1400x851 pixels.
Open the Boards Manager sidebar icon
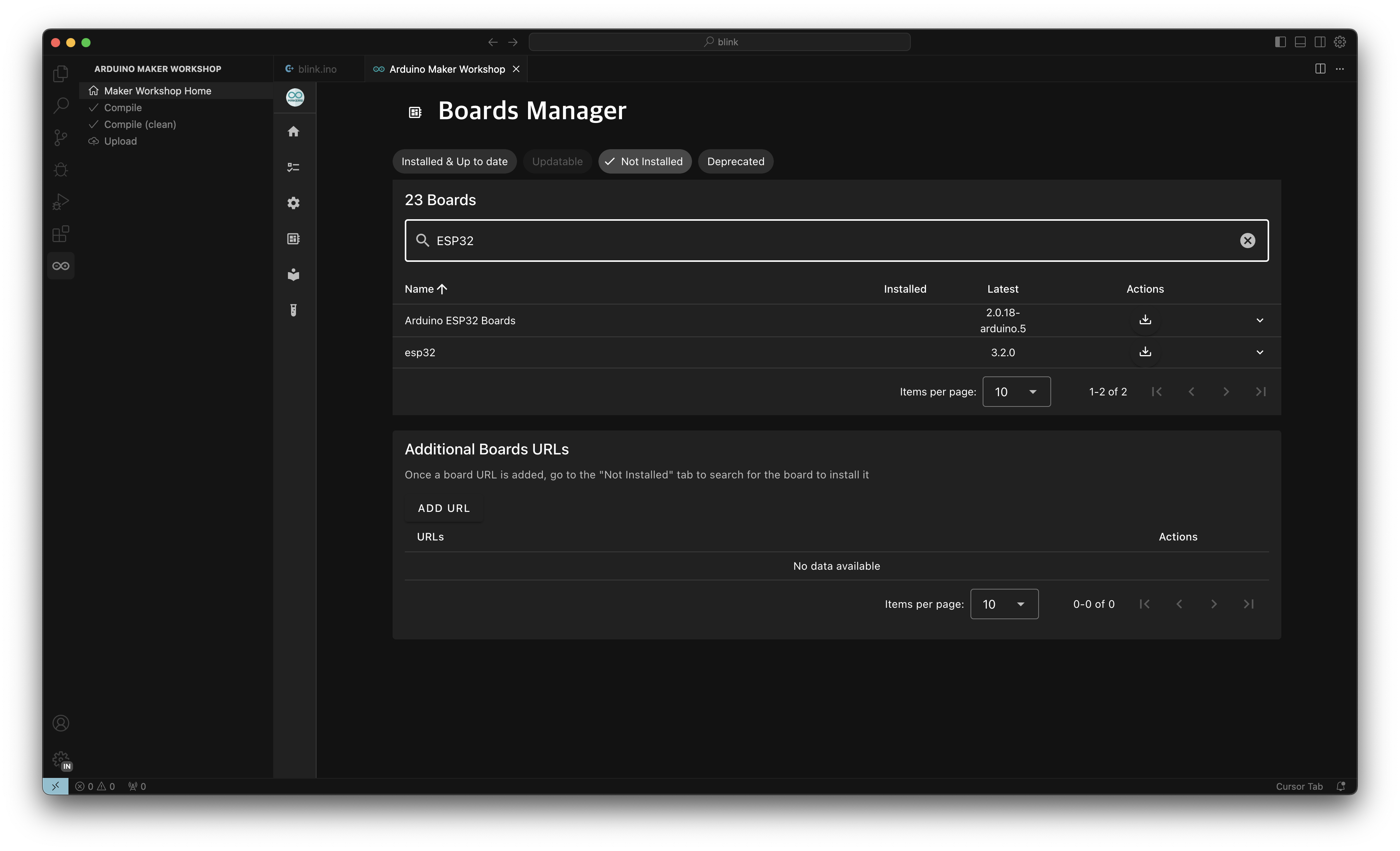293,239
